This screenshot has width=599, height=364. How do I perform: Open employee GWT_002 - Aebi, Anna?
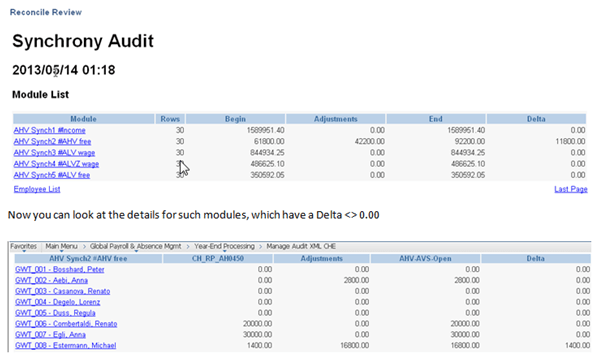point(52,280)
